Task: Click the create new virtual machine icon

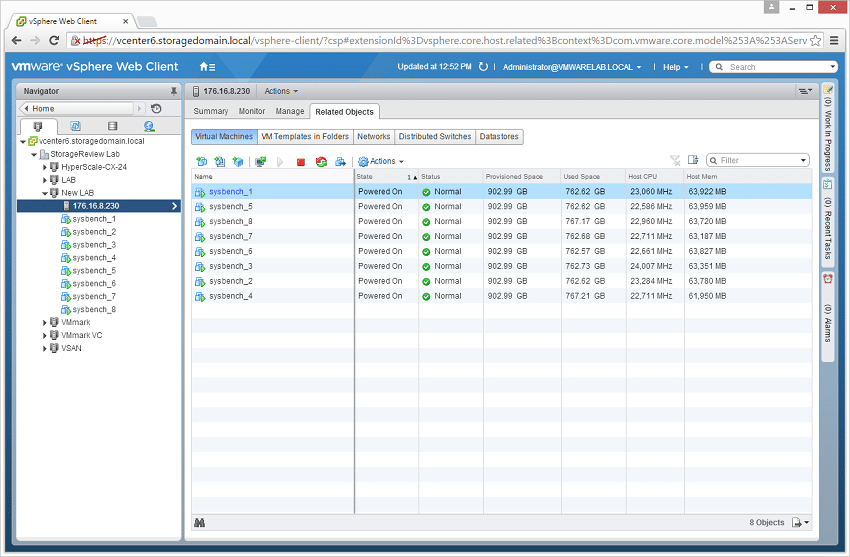Action: [x=202, y=161]
